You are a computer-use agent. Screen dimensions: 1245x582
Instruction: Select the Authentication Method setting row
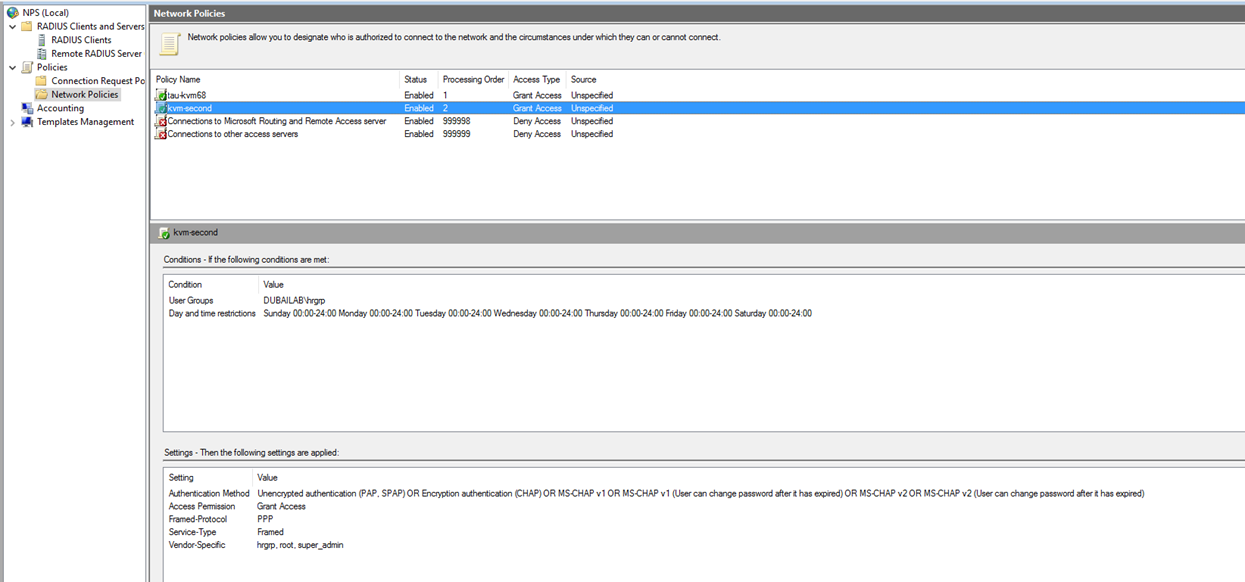point(209,493)
